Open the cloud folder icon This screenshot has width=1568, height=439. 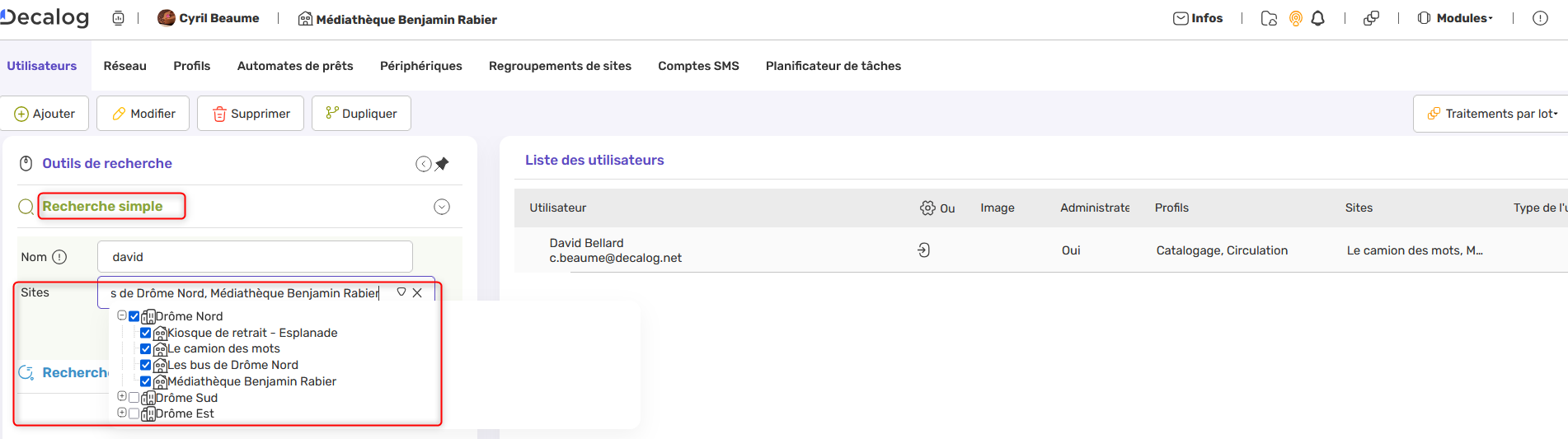coord(1269,18)
